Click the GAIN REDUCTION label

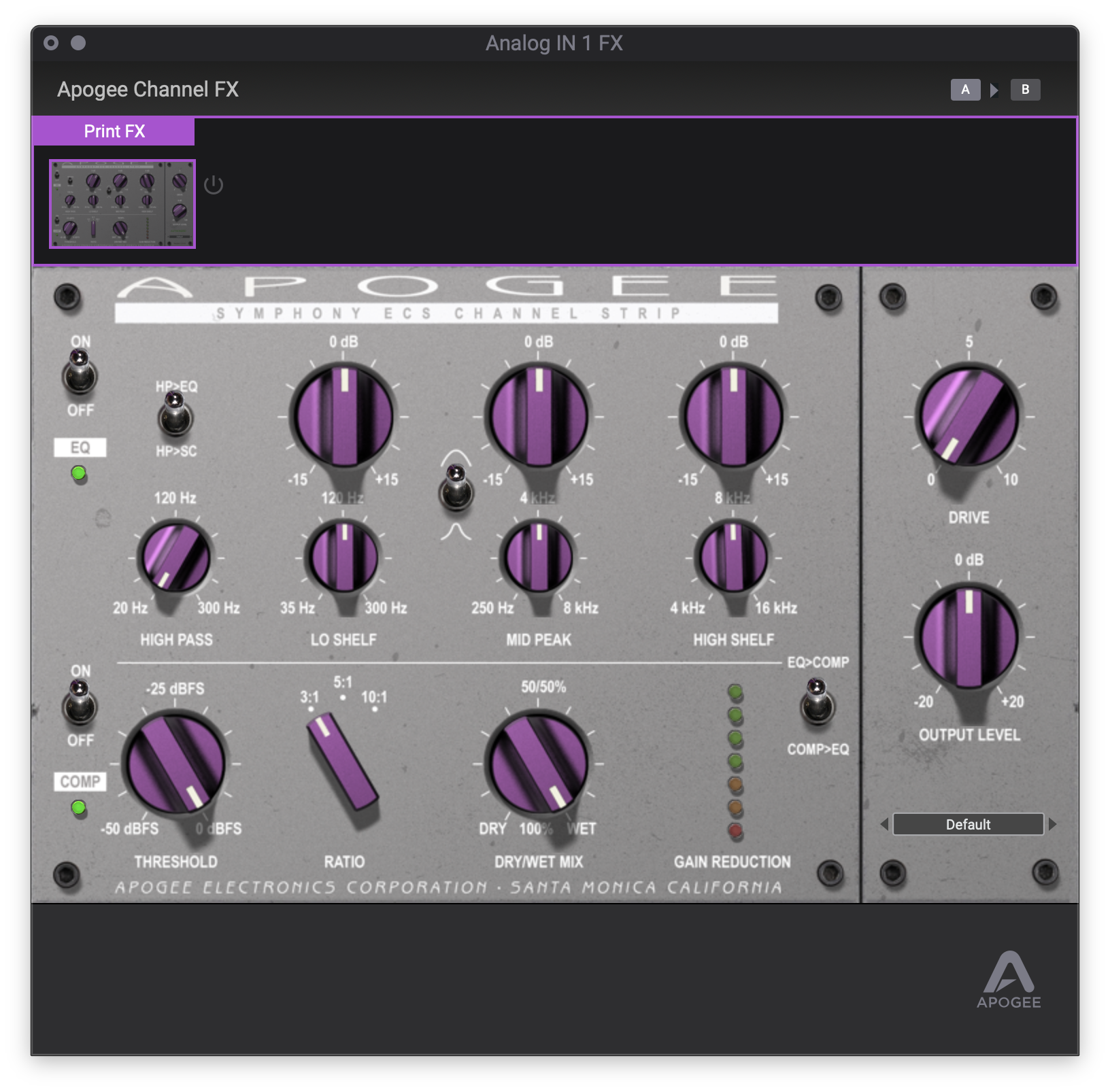733,861
